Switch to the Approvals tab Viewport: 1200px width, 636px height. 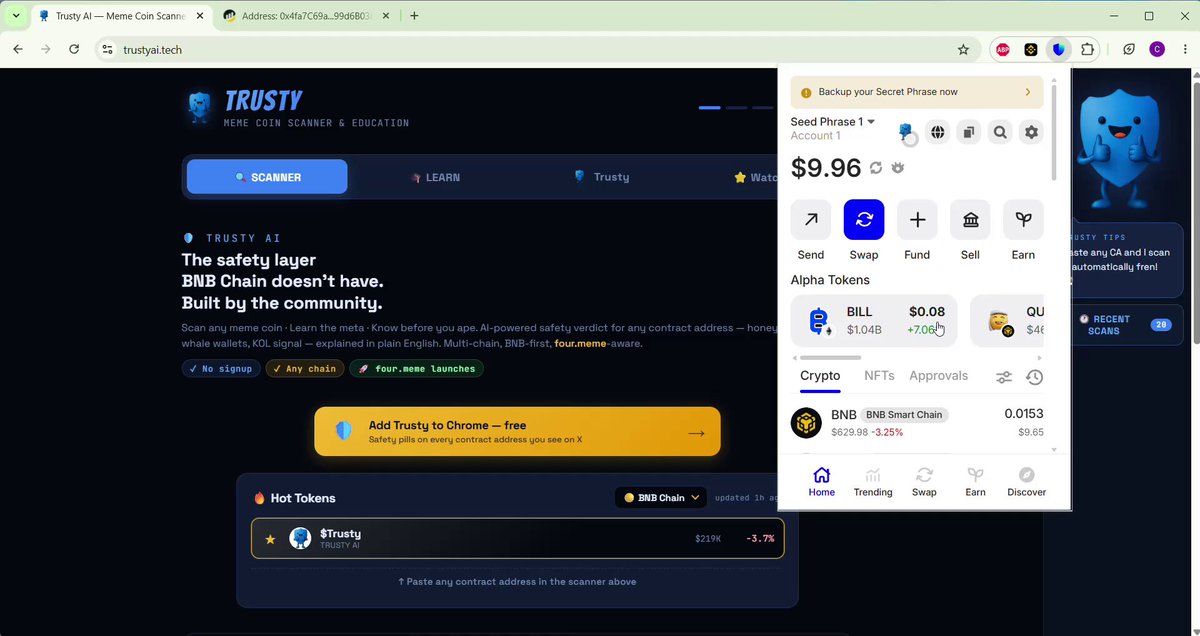pos(938,376)
